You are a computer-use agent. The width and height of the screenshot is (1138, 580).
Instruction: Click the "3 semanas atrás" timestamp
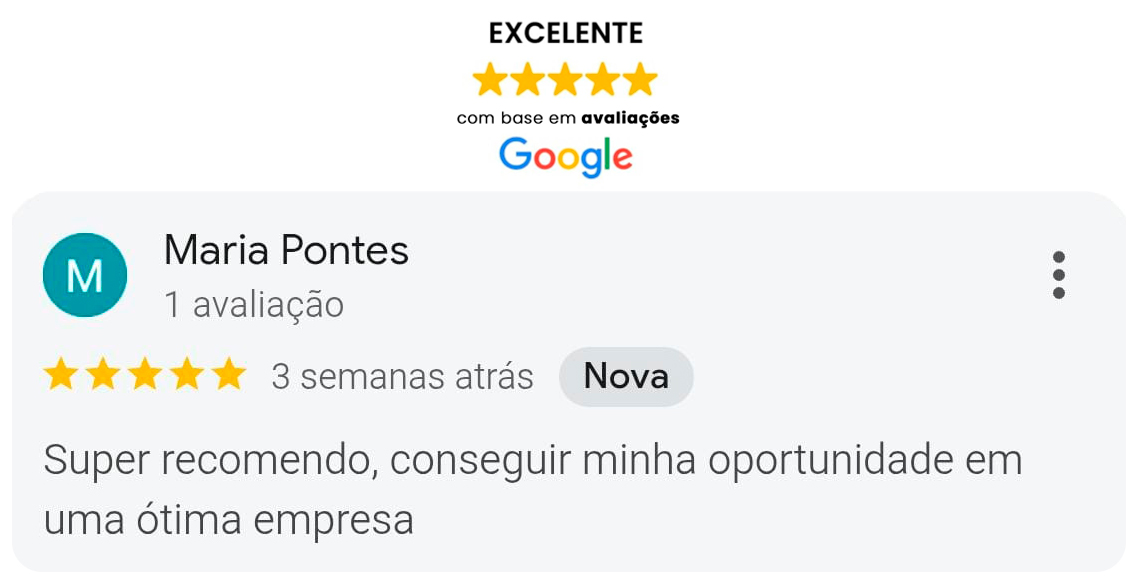[402, 377]
